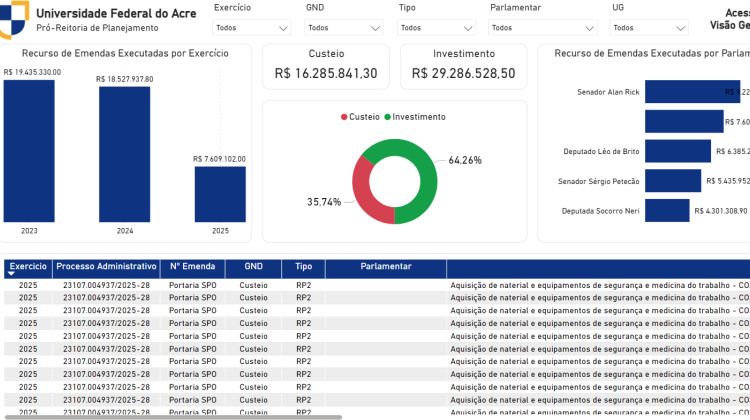Viewport: 750px width, 420px height.
Task: Click the Parlamentar column header
Action: [x=385, y=267]
